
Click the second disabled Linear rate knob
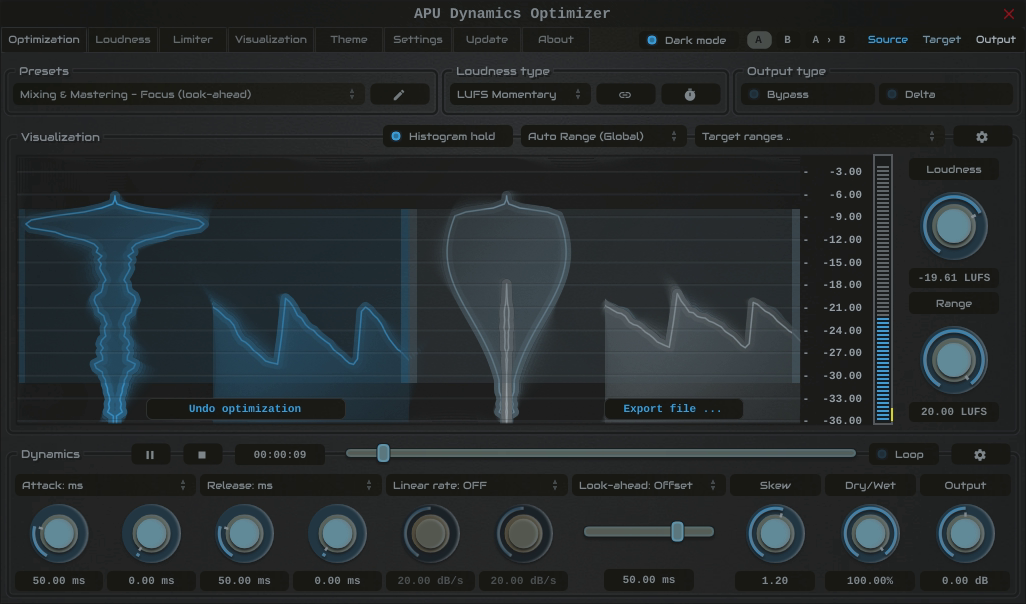(x=523, y=534)
